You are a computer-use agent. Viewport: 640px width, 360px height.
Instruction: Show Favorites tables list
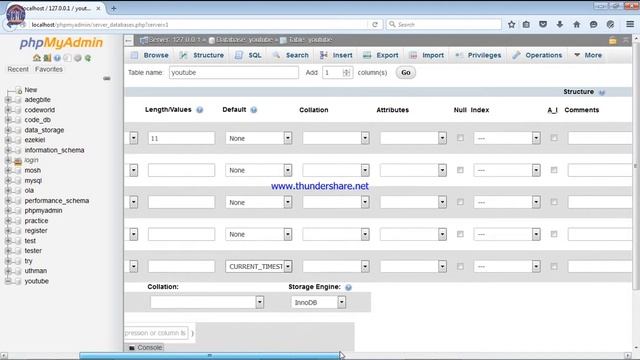coord(49,69)
